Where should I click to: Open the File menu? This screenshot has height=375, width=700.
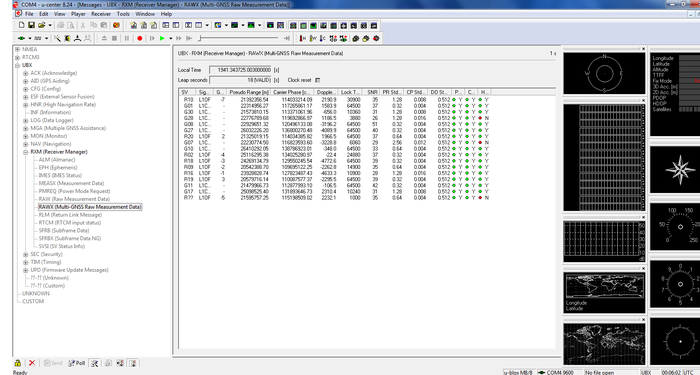click(29, 14)
